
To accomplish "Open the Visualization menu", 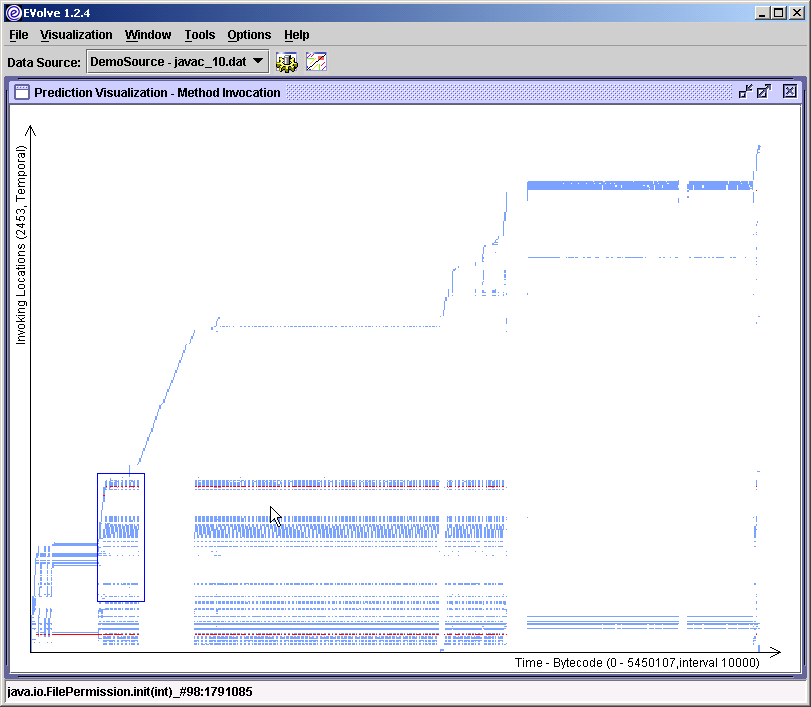I will (76, 35).
